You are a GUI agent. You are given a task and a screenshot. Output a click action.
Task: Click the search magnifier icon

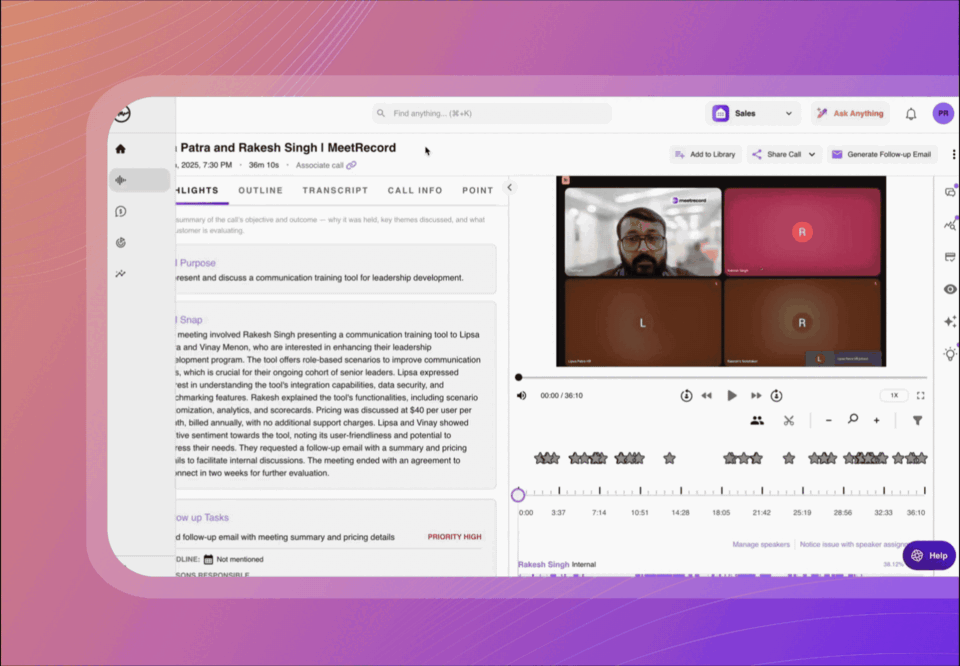(381, 113)
